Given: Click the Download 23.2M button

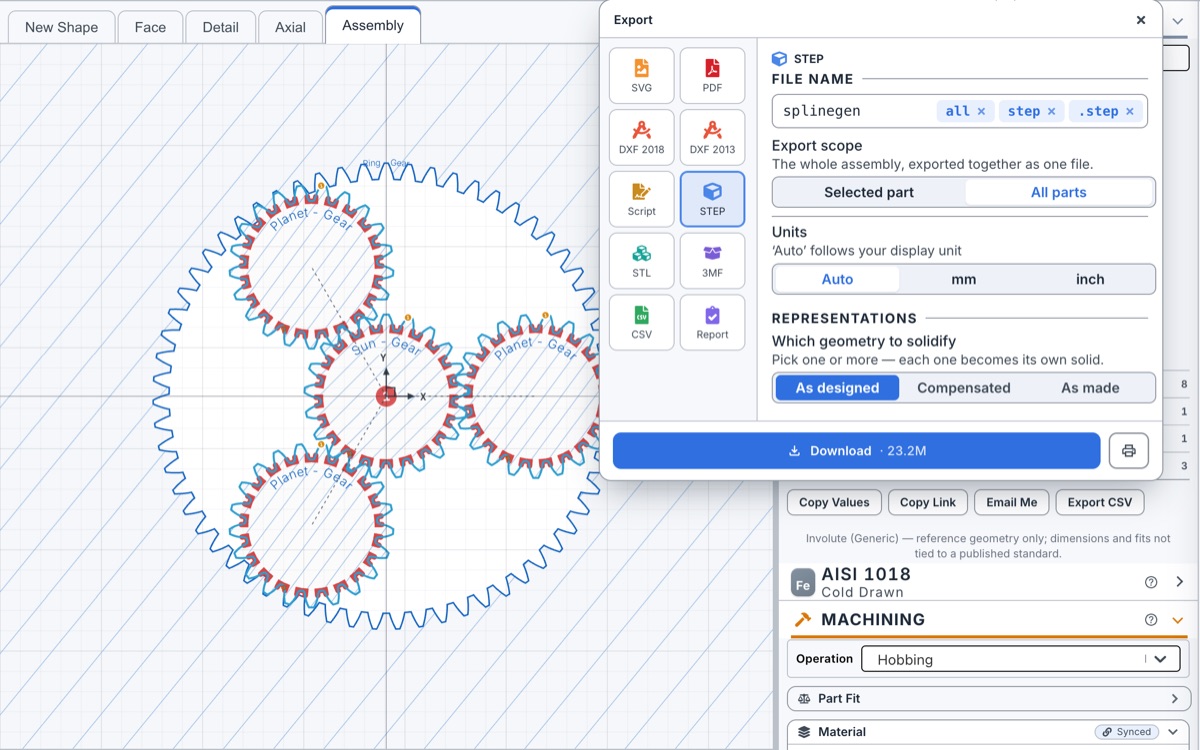Looking at the screenshot, I should click(x=856, y=451).
